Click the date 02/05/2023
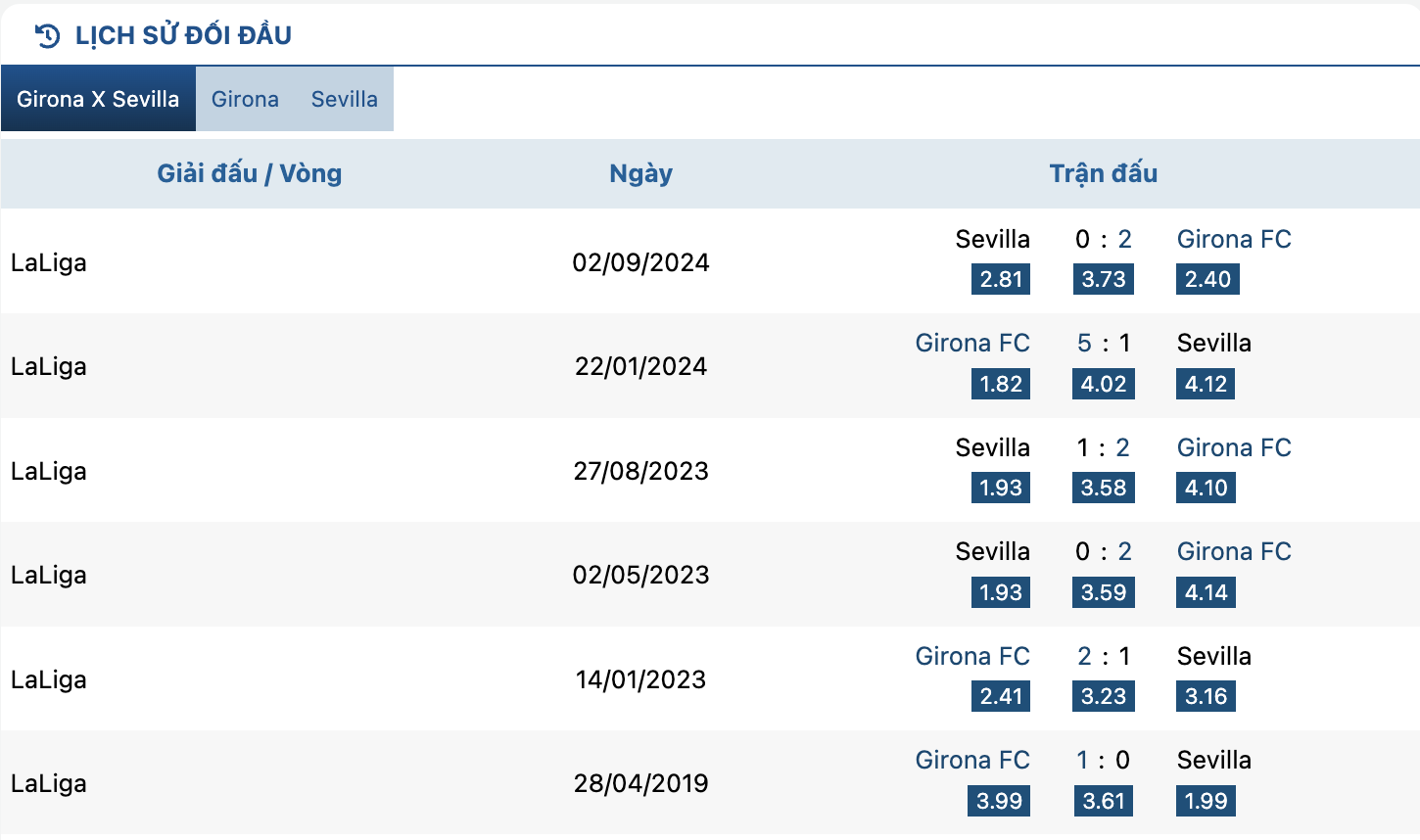Viewport: 1420px width, 840px height. click(x=640, y=575)
